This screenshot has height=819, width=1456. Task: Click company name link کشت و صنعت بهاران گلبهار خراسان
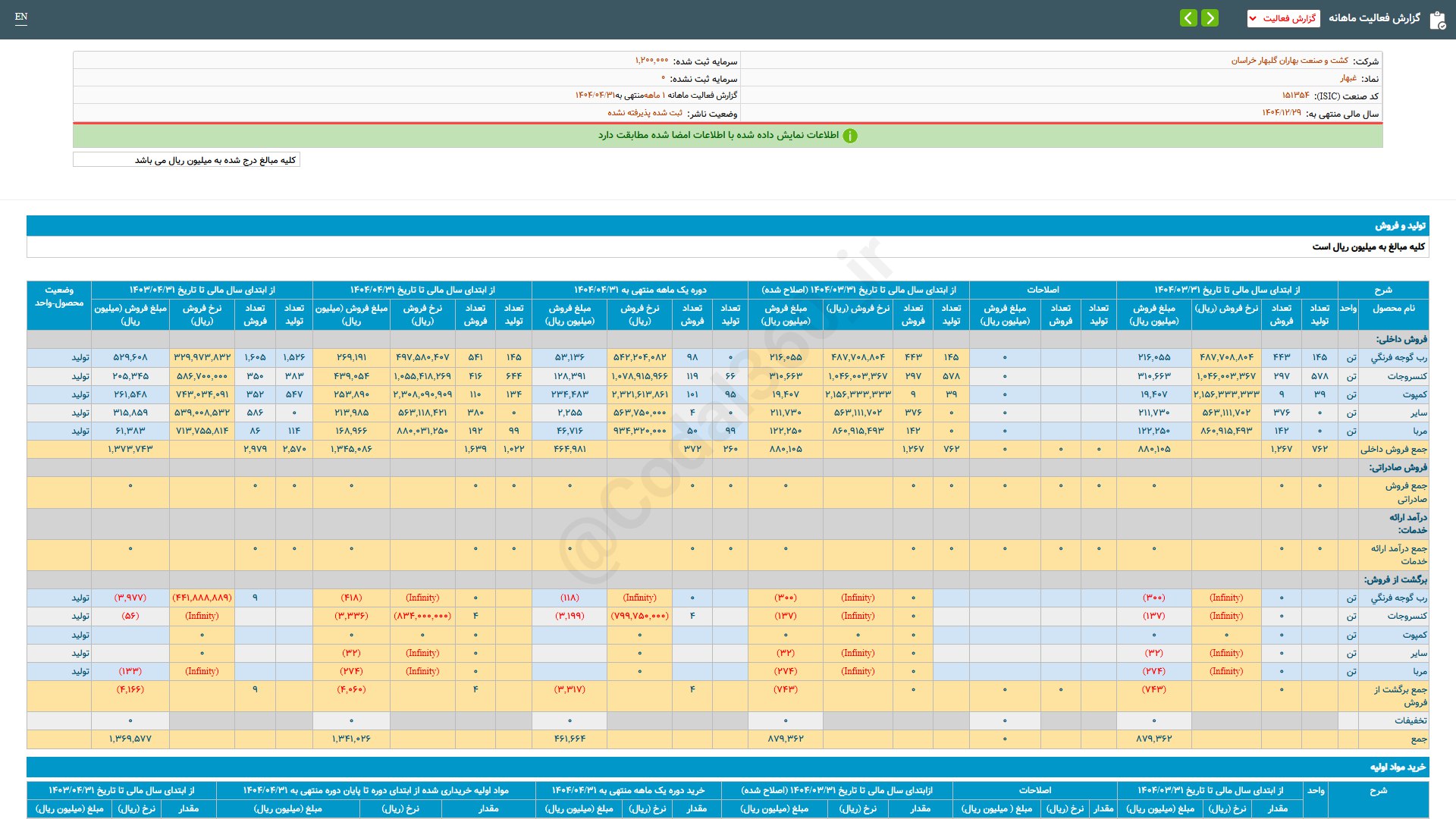coord(1289,61)
